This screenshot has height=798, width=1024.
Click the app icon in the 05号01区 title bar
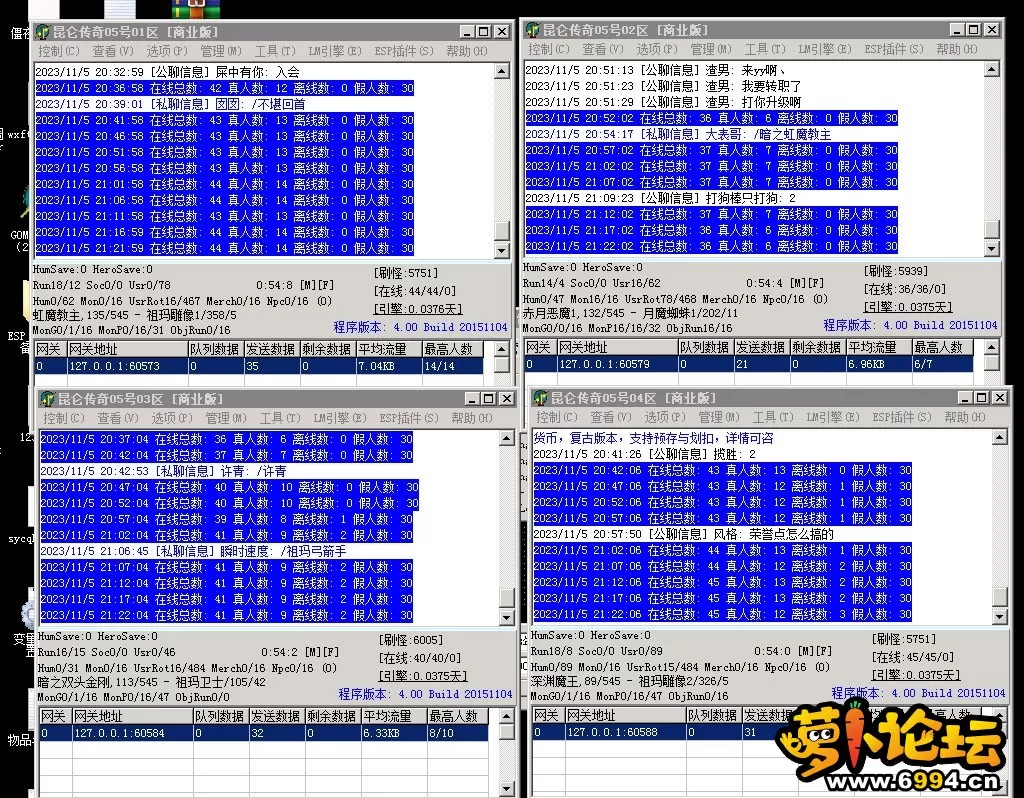[43, 31]
